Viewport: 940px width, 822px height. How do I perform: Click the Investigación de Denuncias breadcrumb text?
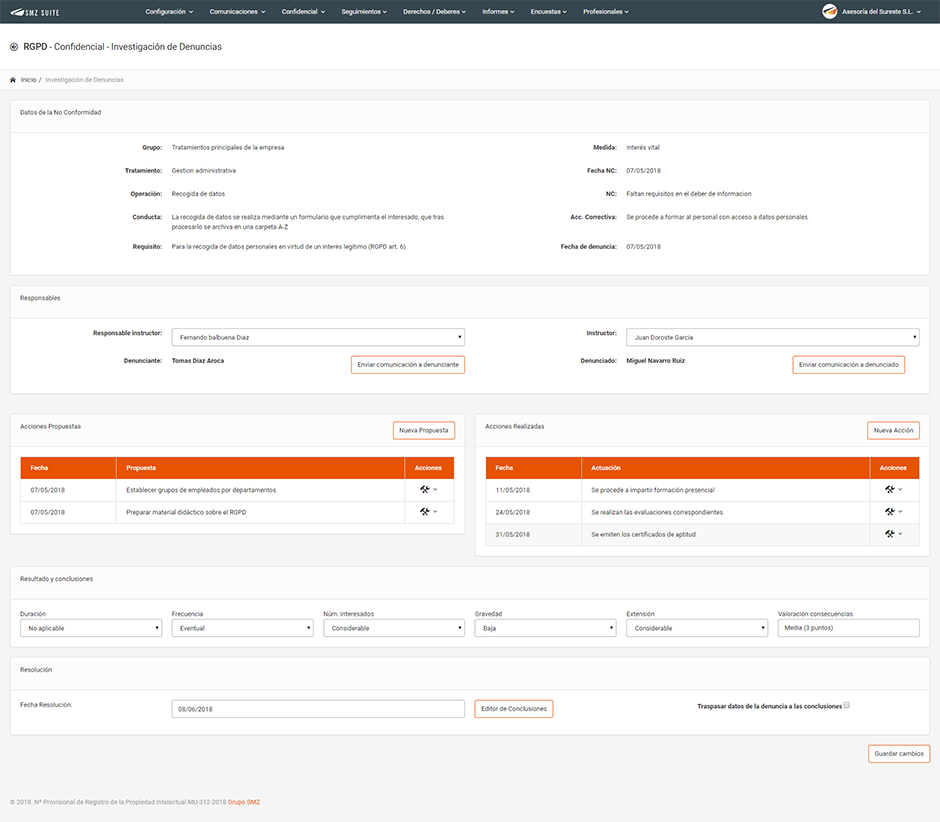click(85, 80)
